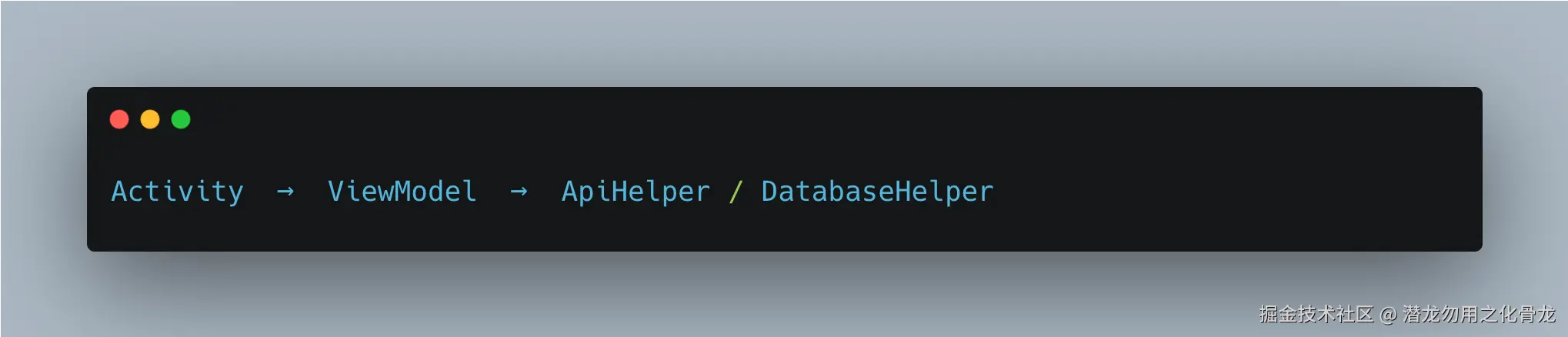The image size is (1568, 337).
Task: Click the title bar right of the green dot
Action: tap(769, 119)
